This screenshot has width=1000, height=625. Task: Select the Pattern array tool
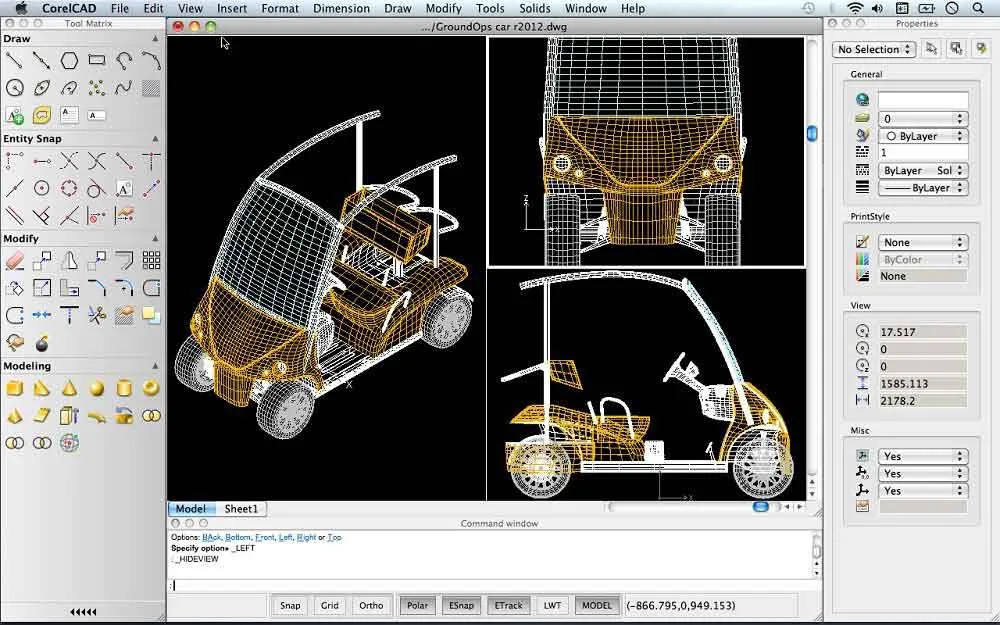click(x=151, y=260)
